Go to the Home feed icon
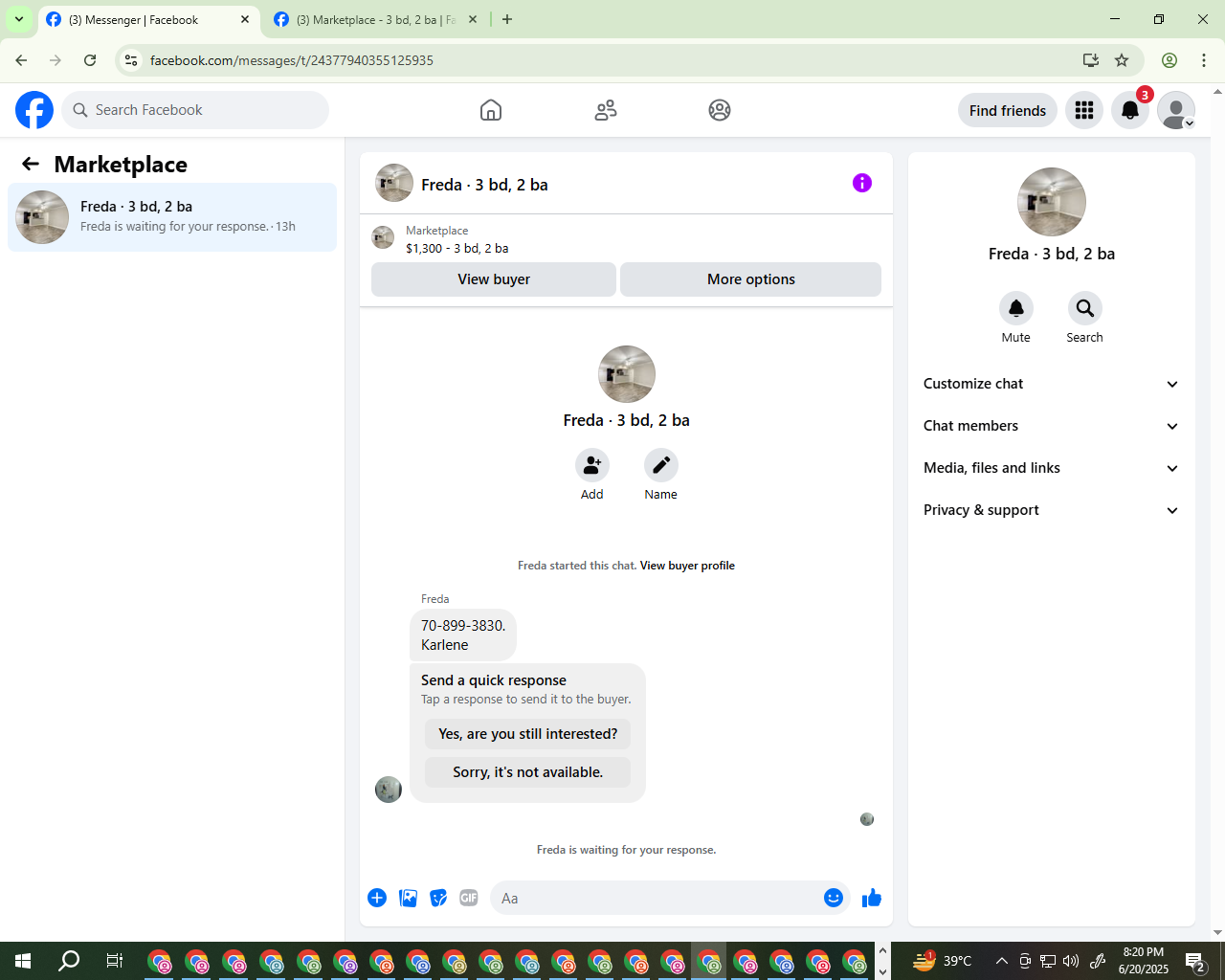This screenshot has width=1225, height=980. (491, 110)
